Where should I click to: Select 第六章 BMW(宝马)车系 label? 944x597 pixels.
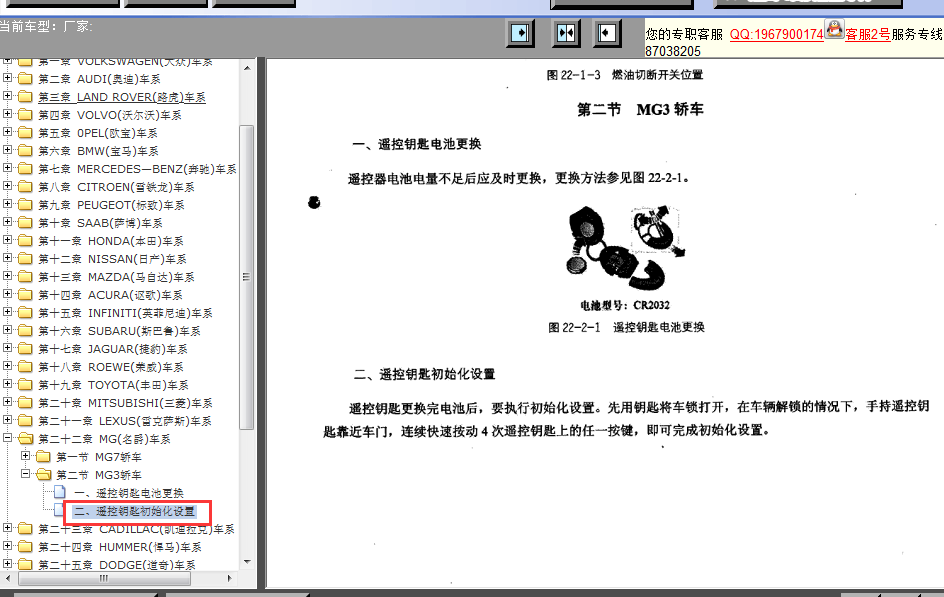(99, 151)
